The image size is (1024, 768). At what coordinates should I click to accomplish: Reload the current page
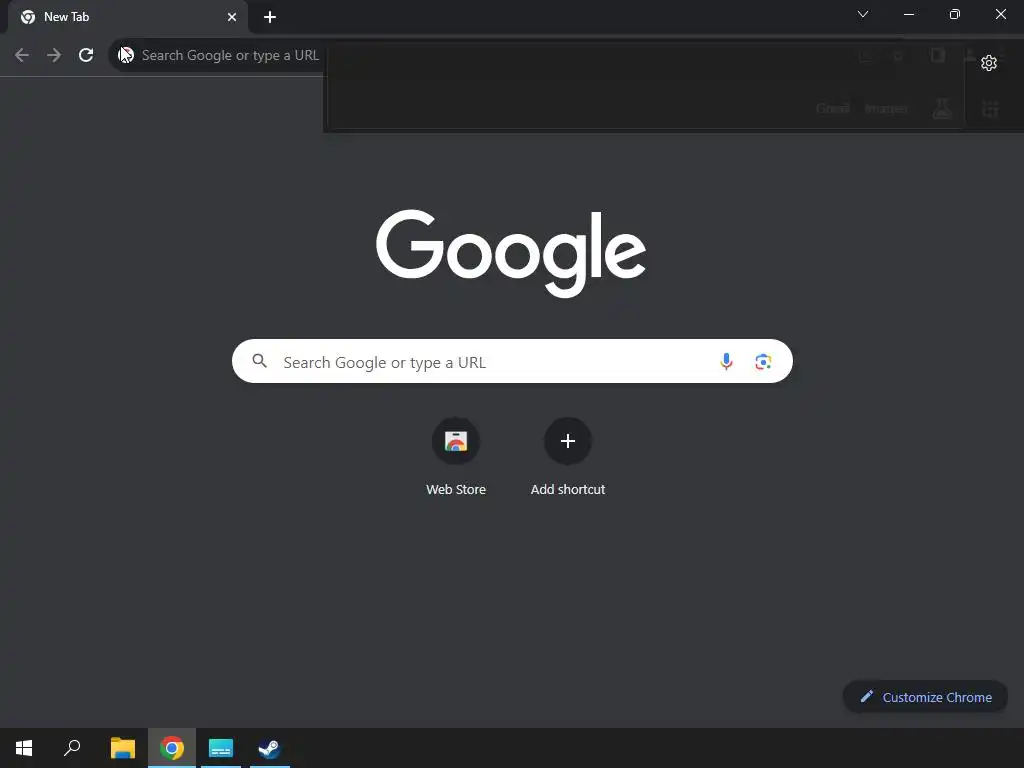(86, 55)
